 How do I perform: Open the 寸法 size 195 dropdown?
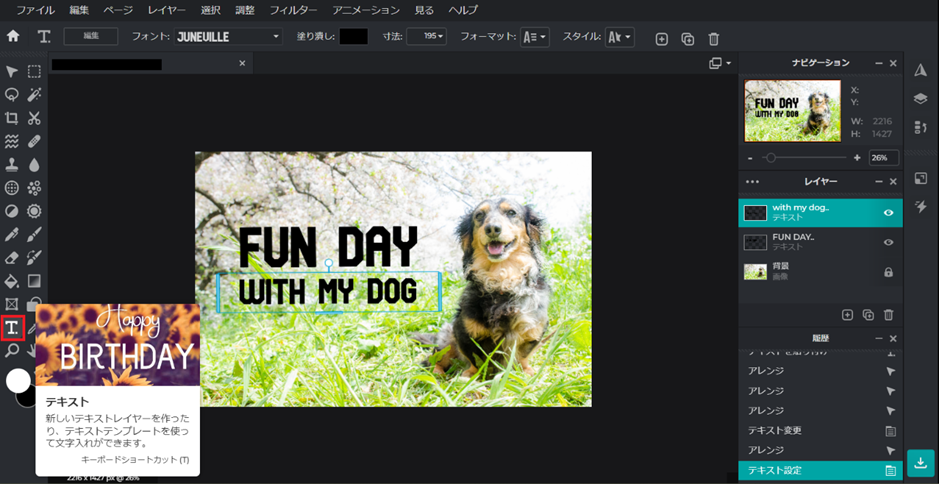[x=426, y=37]
